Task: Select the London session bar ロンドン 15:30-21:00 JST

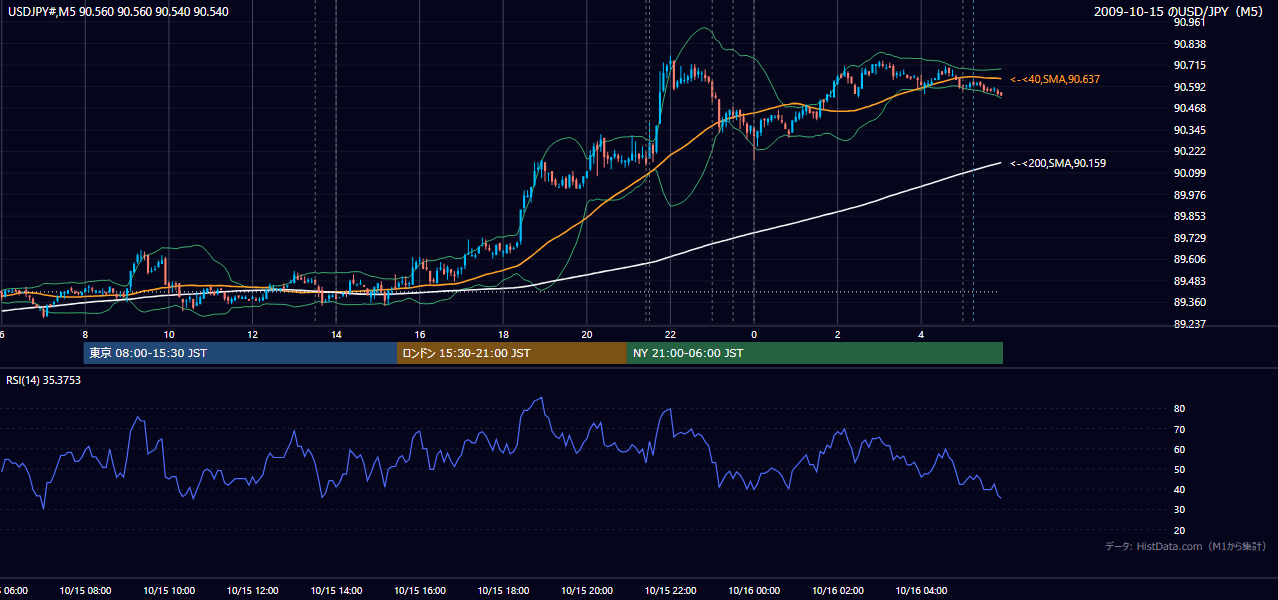Action: [x=512, y=353]
